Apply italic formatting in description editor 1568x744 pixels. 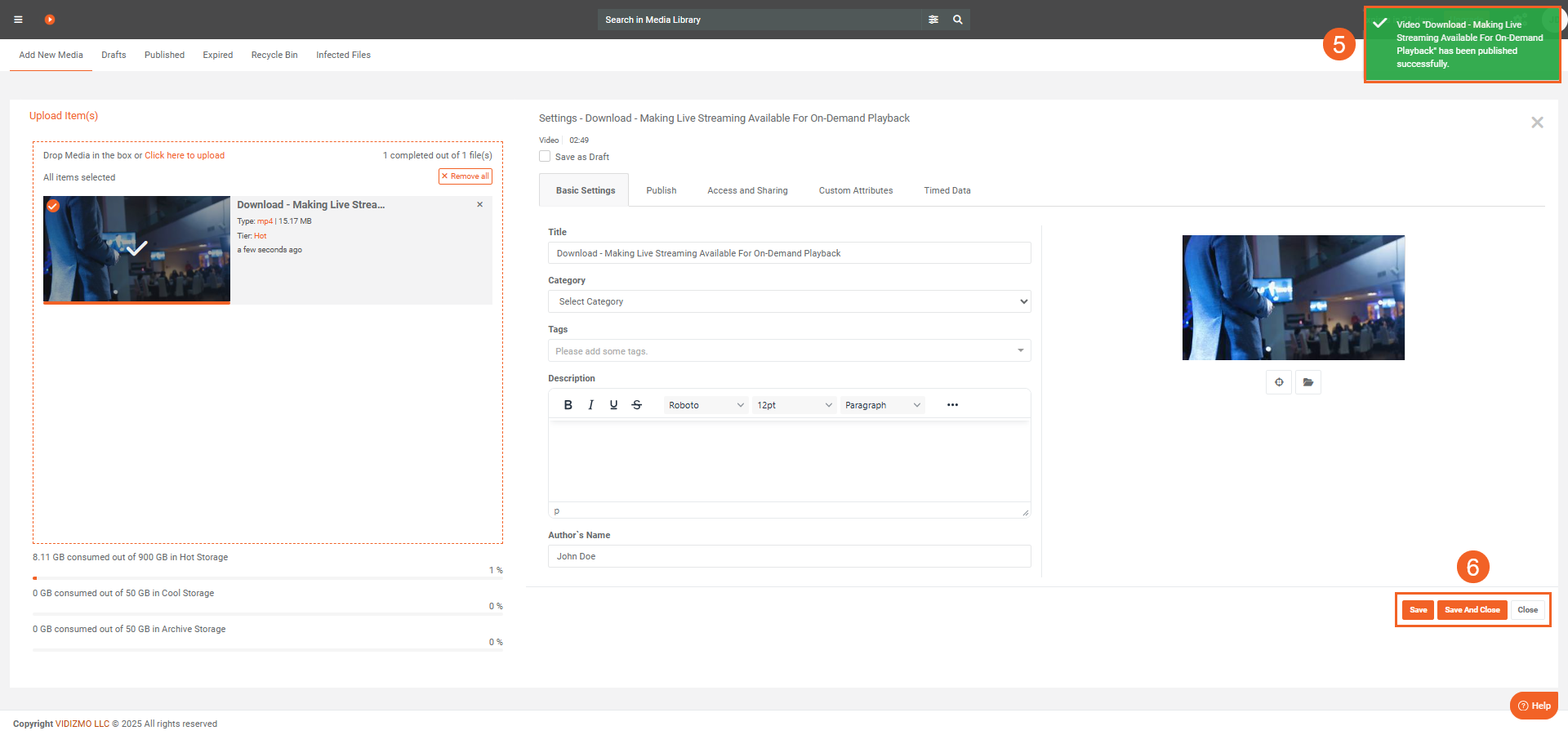pos(590,405)
